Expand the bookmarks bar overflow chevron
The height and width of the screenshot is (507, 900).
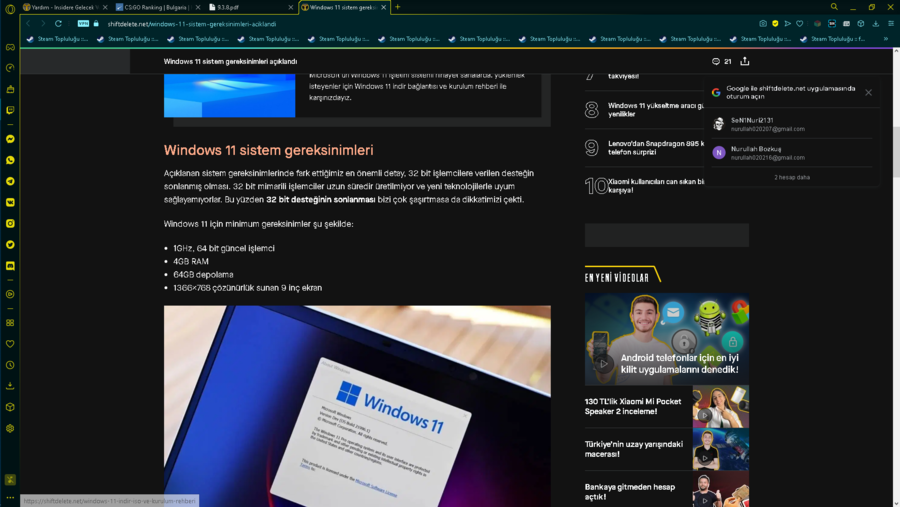tap(886, 39)
